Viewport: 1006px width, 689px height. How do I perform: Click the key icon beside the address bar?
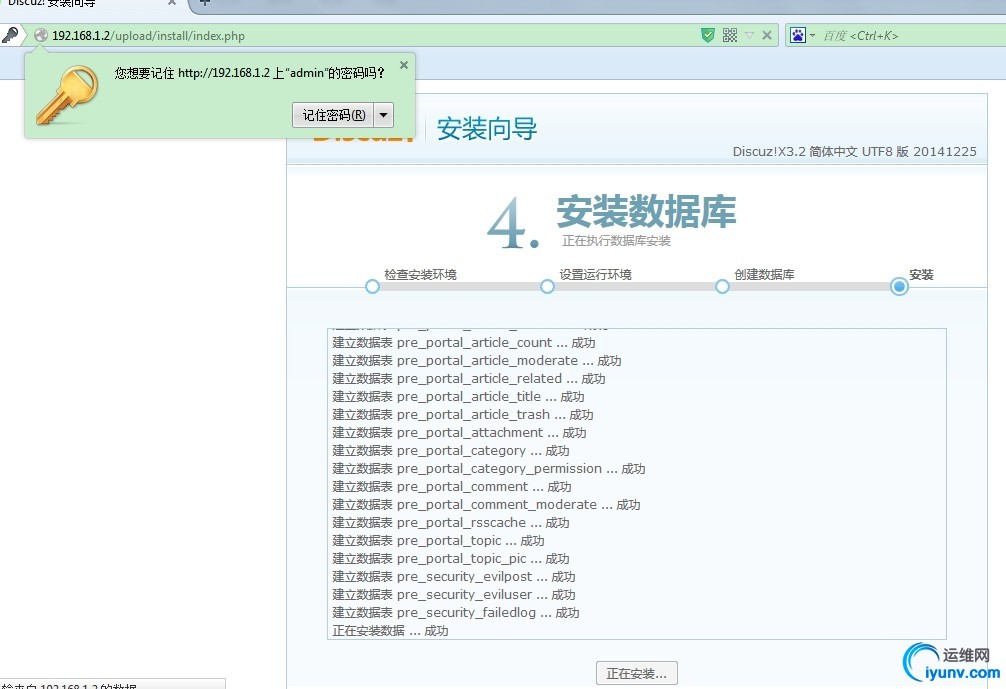(10, 35)
